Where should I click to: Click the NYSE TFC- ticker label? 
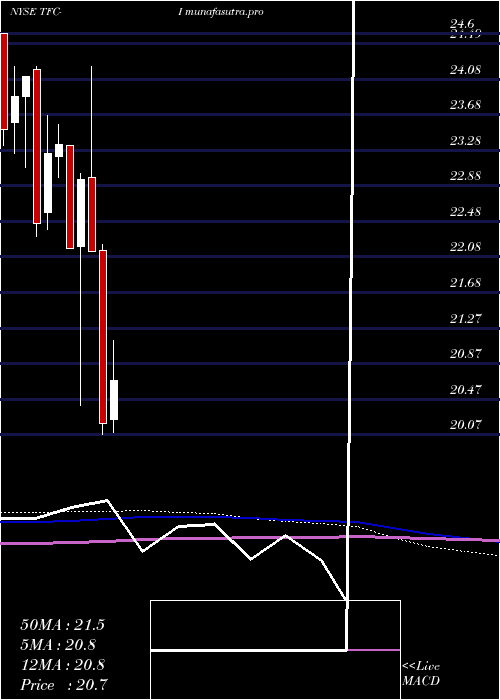tap(35, 12)
